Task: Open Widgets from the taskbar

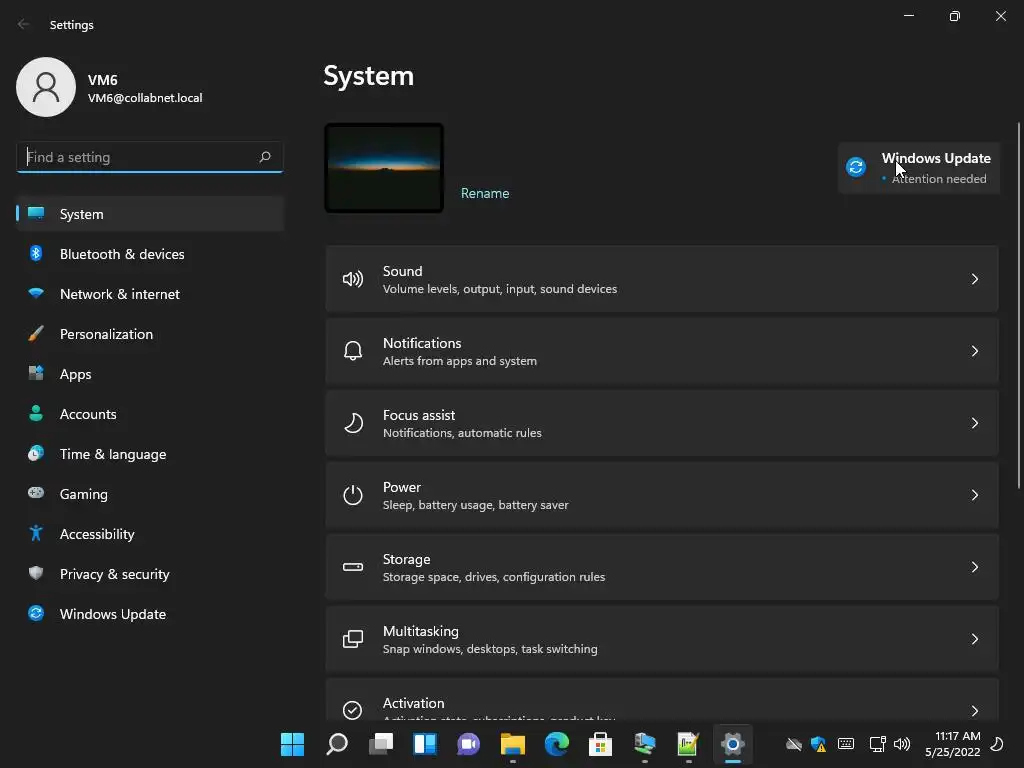Action: 424,744
